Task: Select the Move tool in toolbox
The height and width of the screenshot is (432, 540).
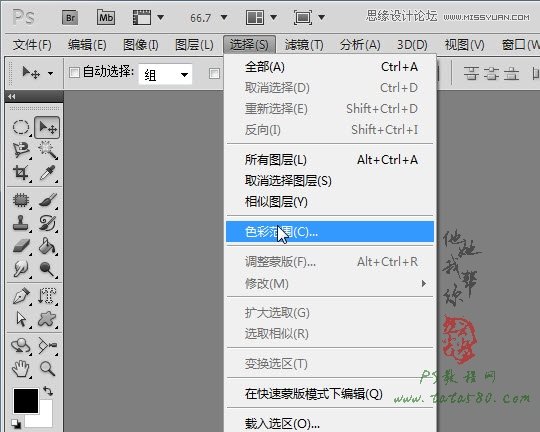Action: click(x=47, y=127)
